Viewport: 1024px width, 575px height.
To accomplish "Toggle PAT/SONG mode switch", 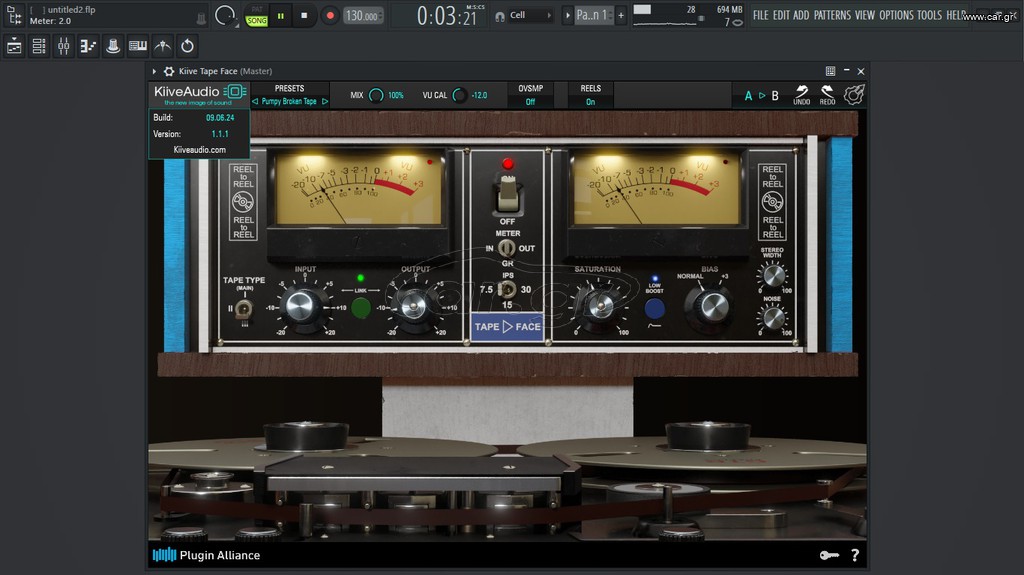I will point(257,16).
